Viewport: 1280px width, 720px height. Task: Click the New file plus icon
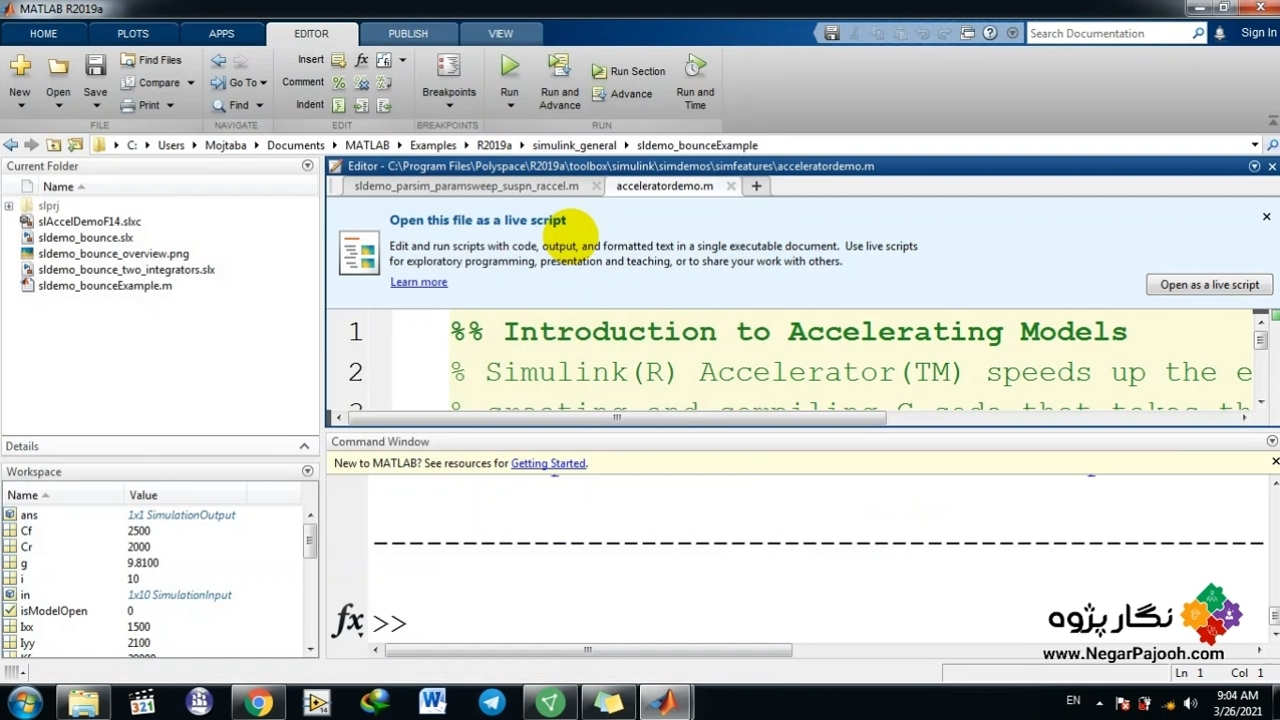20,67
